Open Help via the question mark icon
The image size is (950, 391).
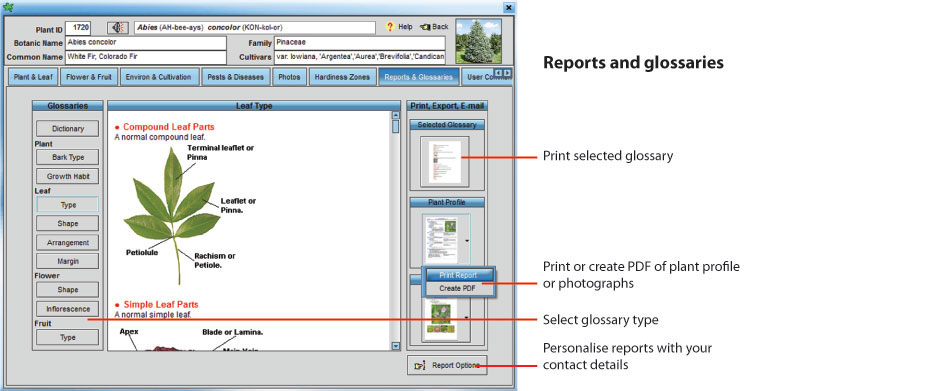coord(390,27)
